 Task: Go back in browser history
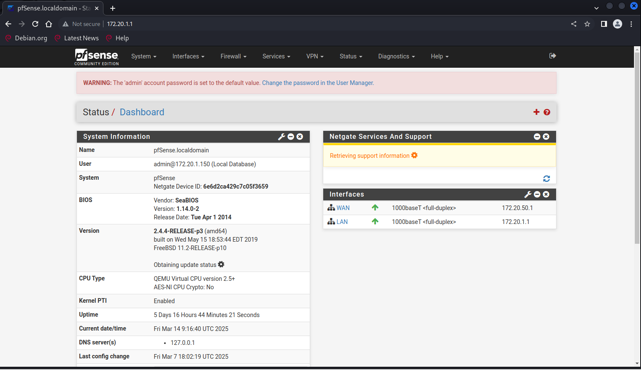pos(8,24)
